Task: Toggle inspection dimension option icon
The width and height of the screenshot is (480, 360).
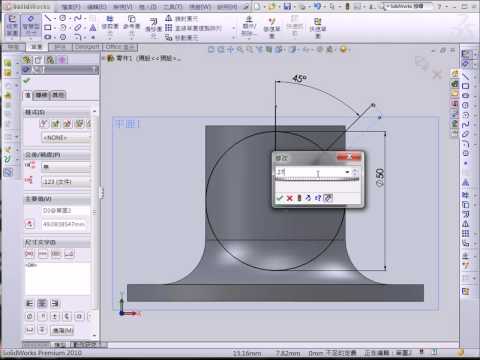Action: (56, 254)
